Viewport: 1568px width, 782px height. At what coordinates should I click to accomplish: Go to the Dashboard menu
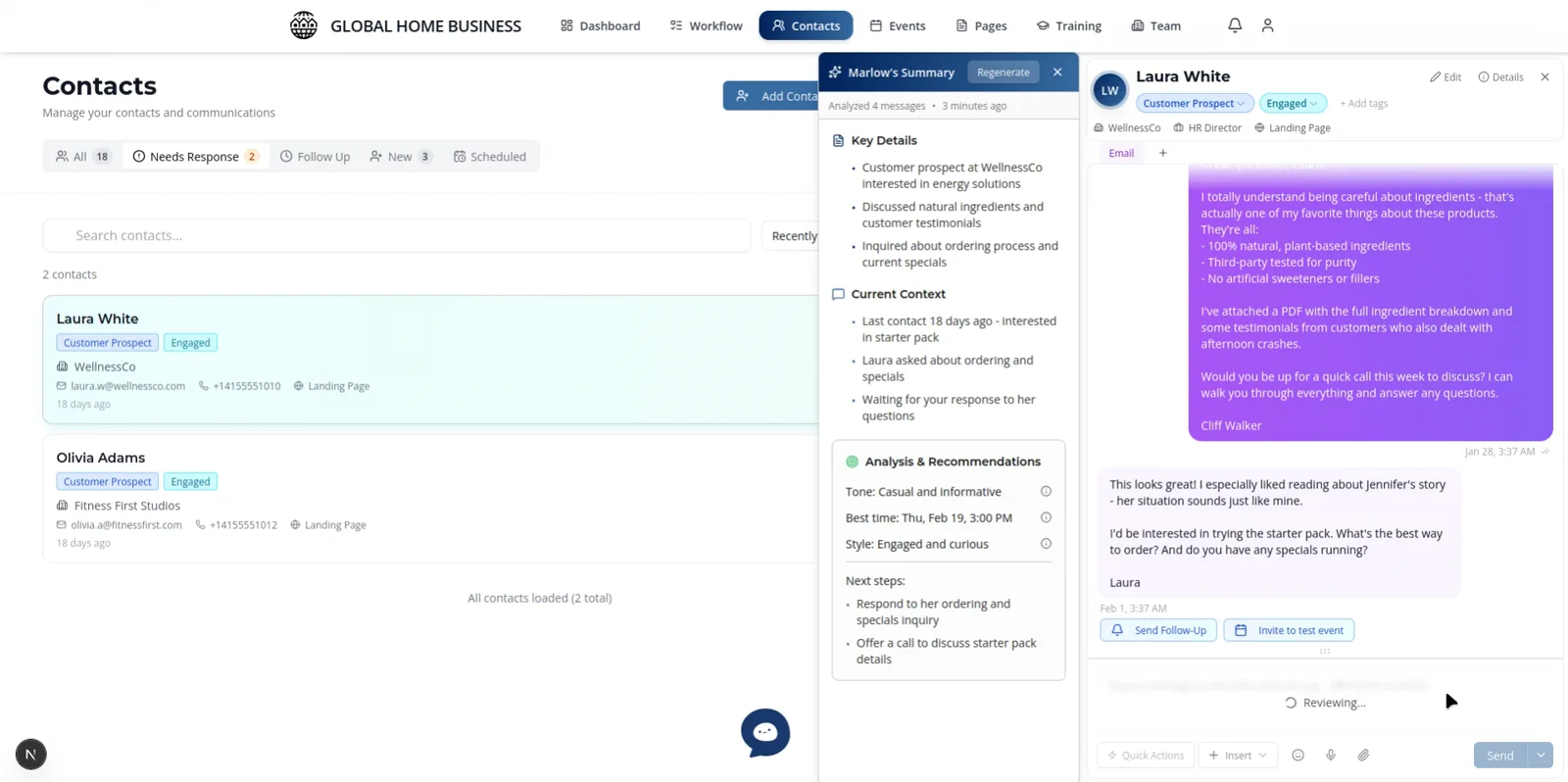point(600,25)
